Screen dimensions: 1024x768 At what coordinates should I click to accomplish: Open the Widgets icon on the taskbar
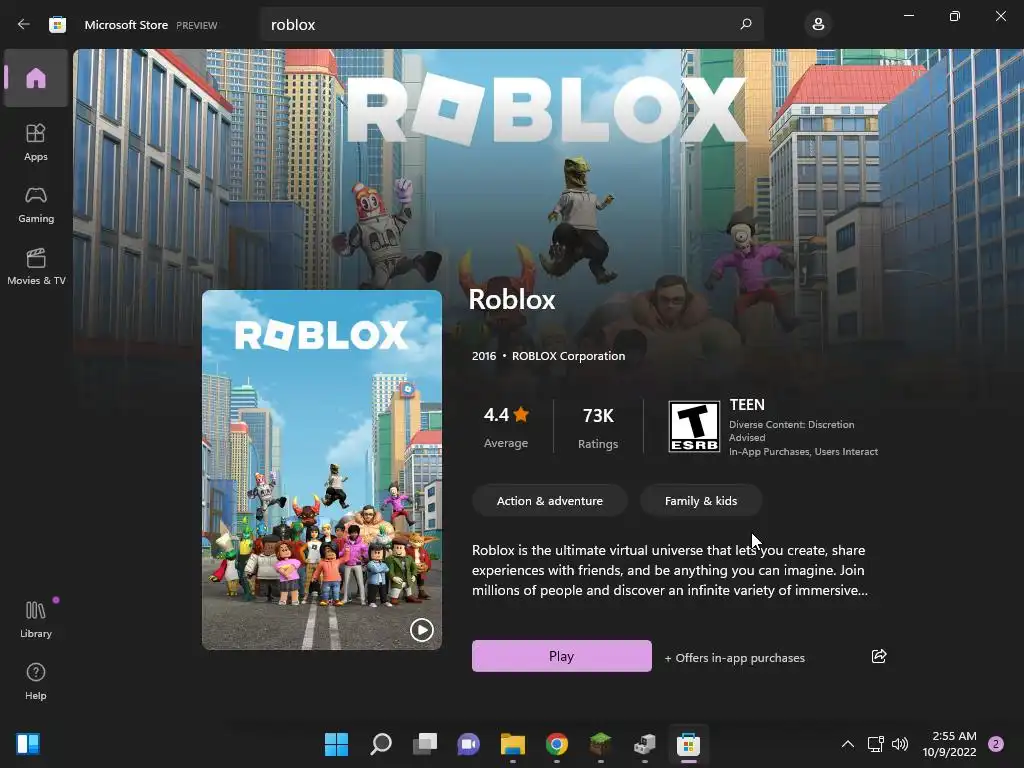[28, 744]
